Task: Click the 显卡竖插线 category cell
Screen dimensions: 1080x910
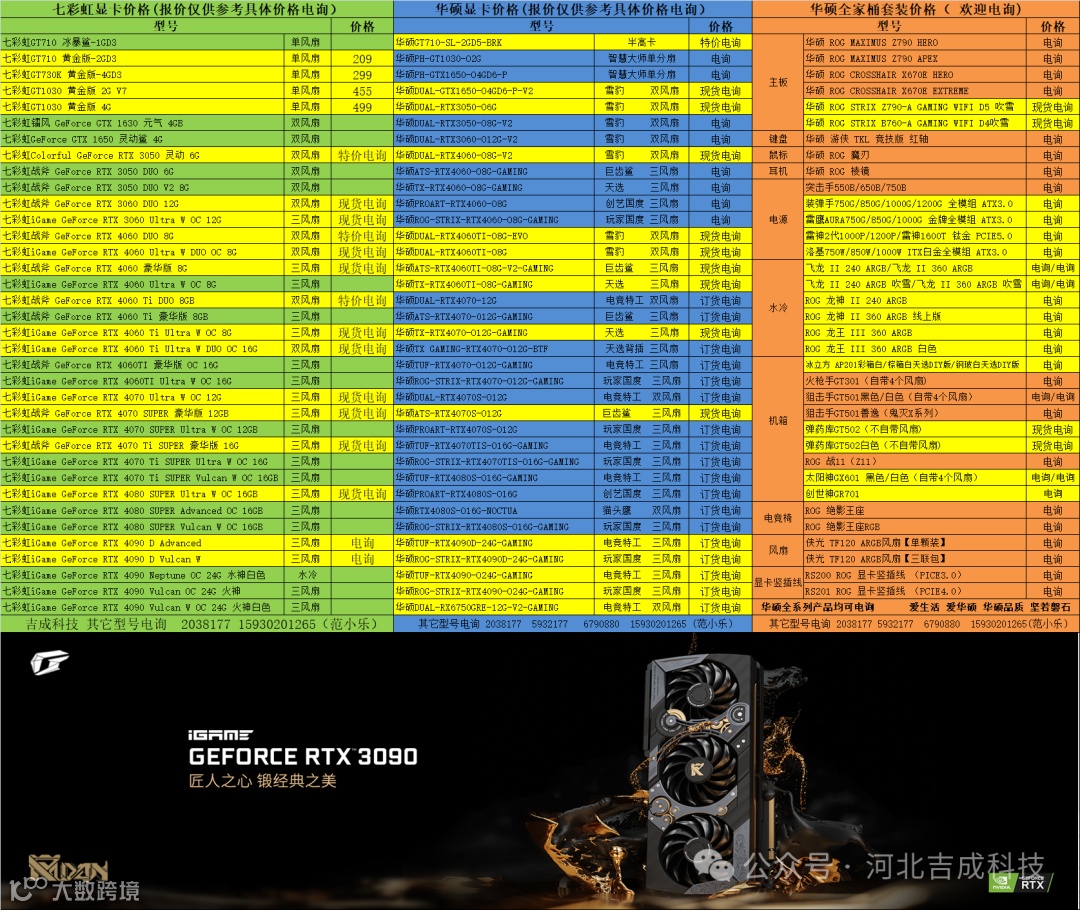Action: (778, 583)
